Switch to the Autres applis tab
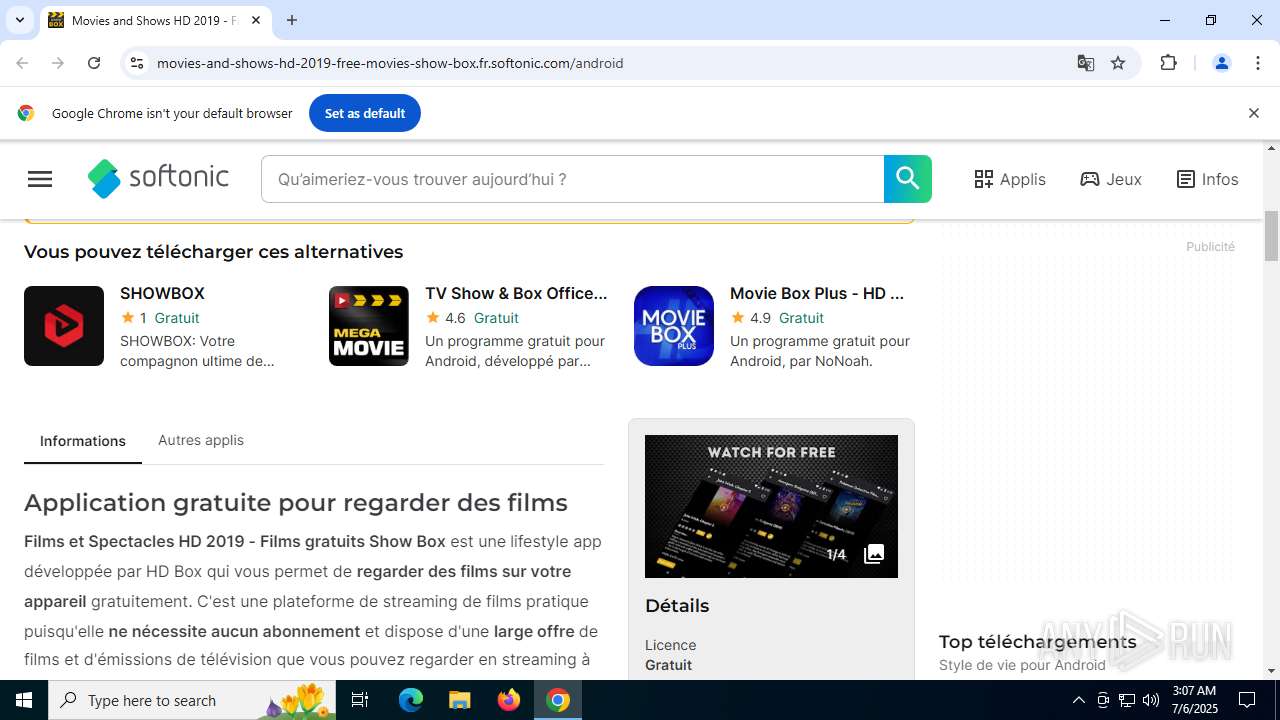This screenshot has height=720, width=1280. (201, 440)
